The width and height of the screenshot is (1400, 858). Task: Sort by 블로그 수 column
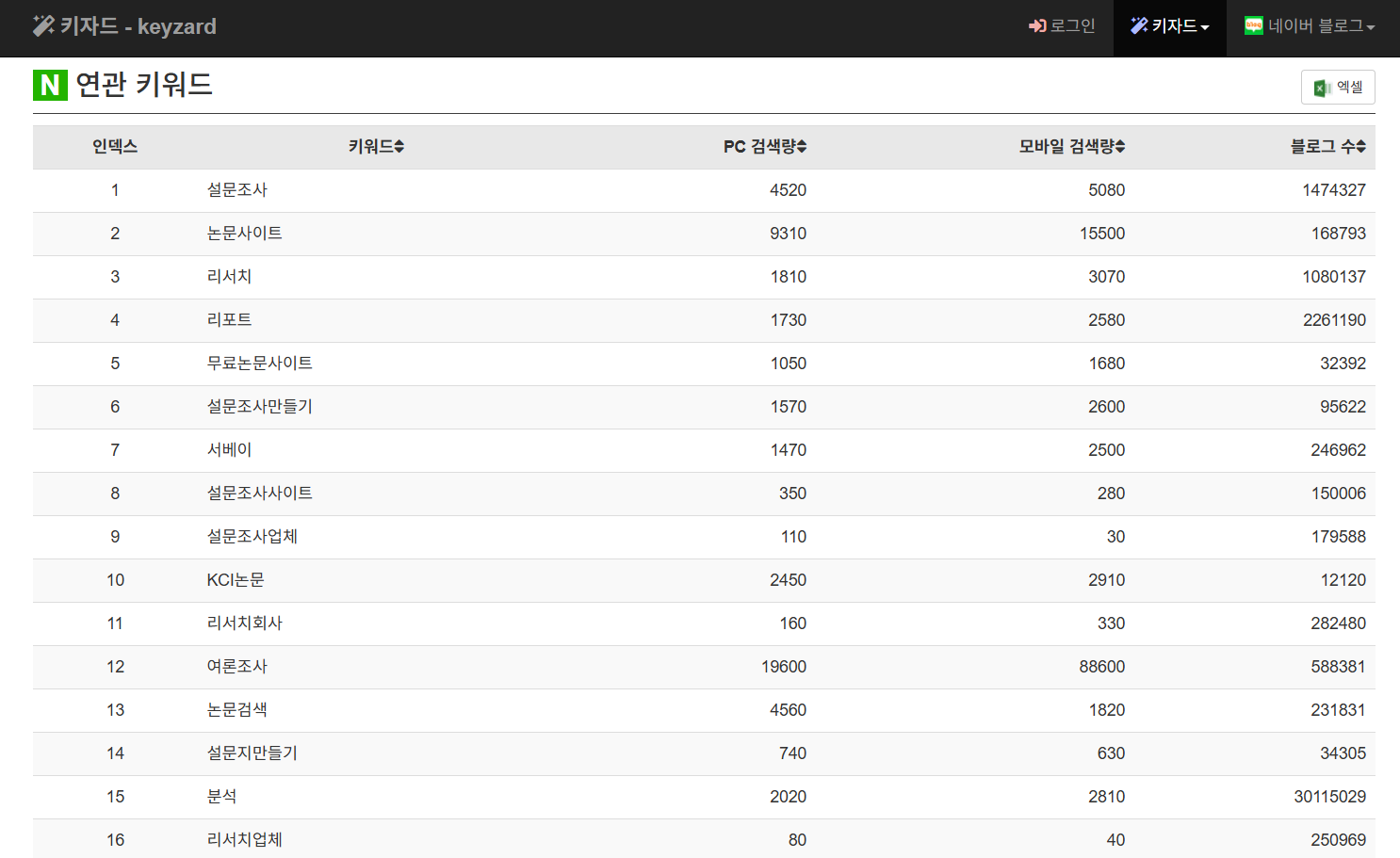[1327, 147]
